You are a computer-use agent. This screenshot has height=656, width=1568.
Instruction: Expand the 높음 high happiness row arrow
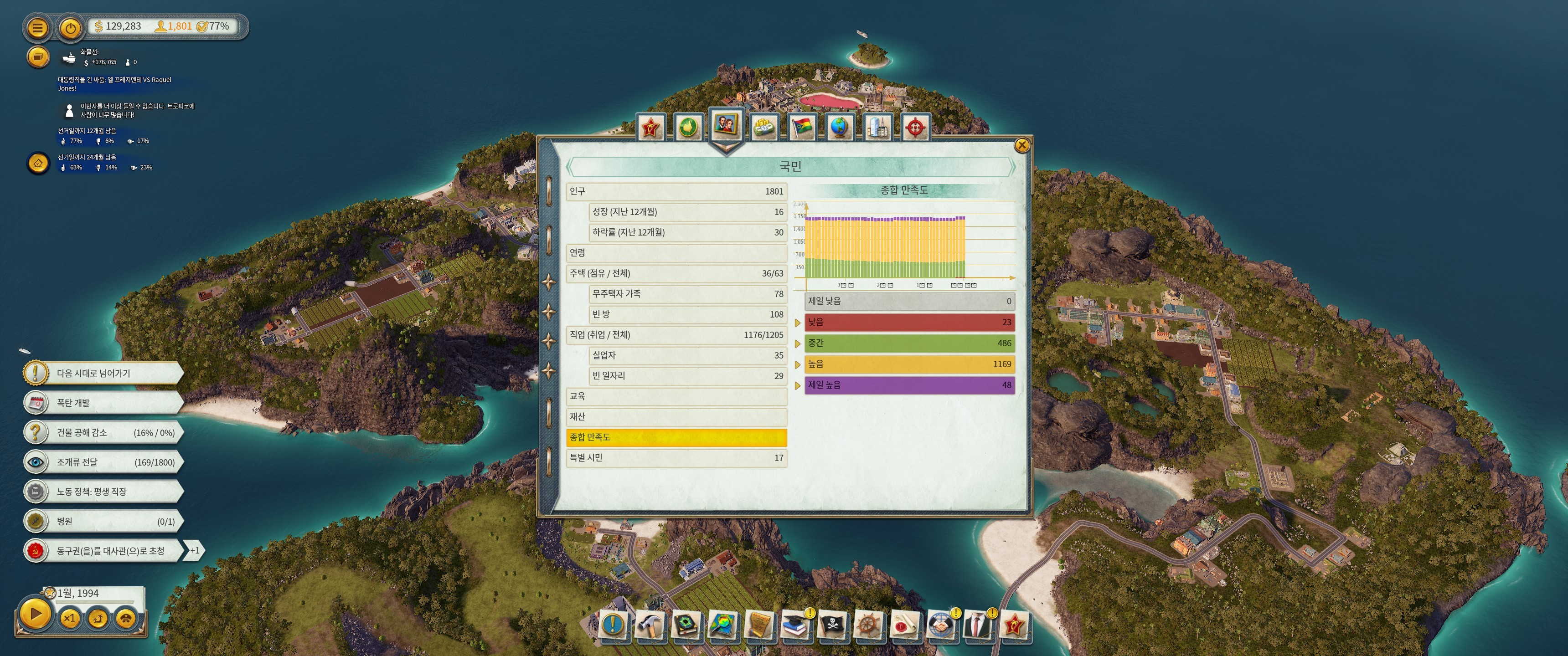click(797, 364)
